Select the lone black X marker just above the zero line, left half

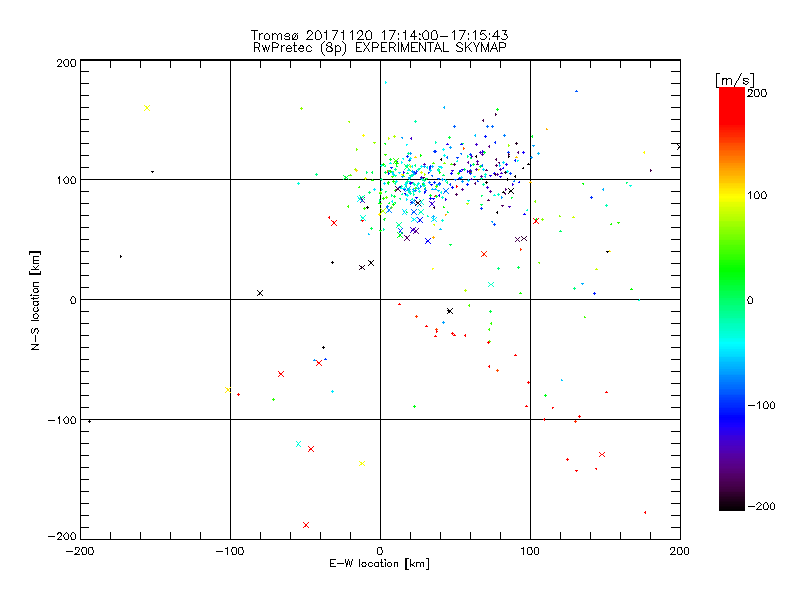point(260,293)
